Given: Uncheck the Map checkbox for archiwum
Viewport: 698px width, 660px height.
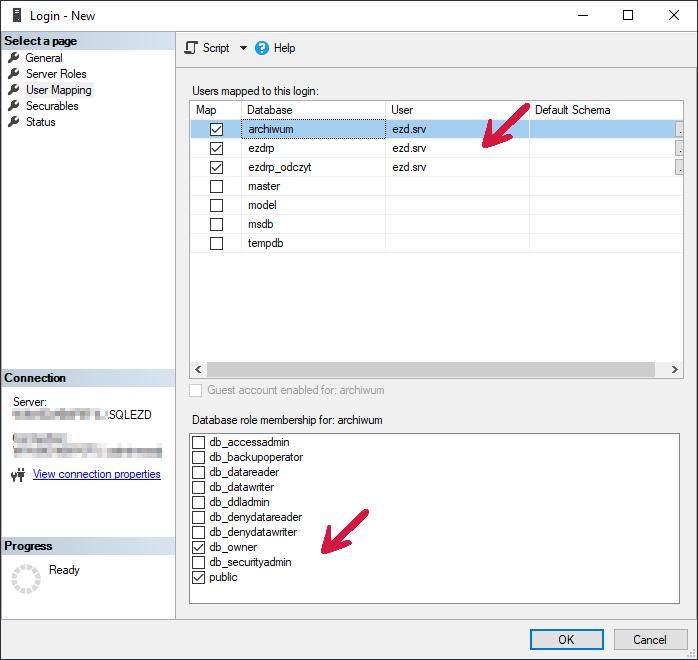Looking at the screenshot, I should click(216, 129).
